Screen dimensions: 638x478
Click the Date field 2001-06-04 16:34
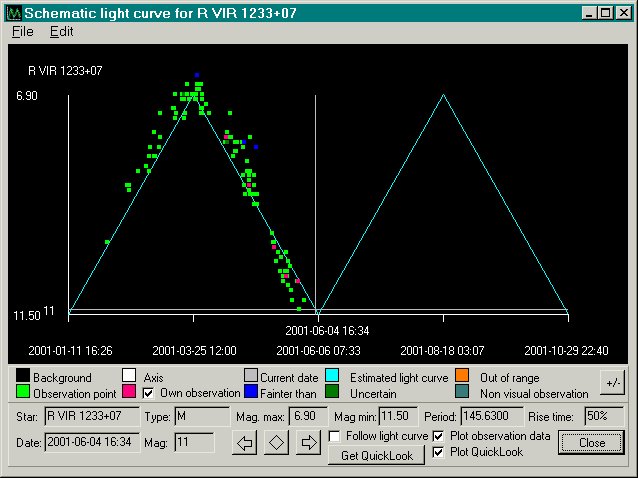tap(92, 443)
